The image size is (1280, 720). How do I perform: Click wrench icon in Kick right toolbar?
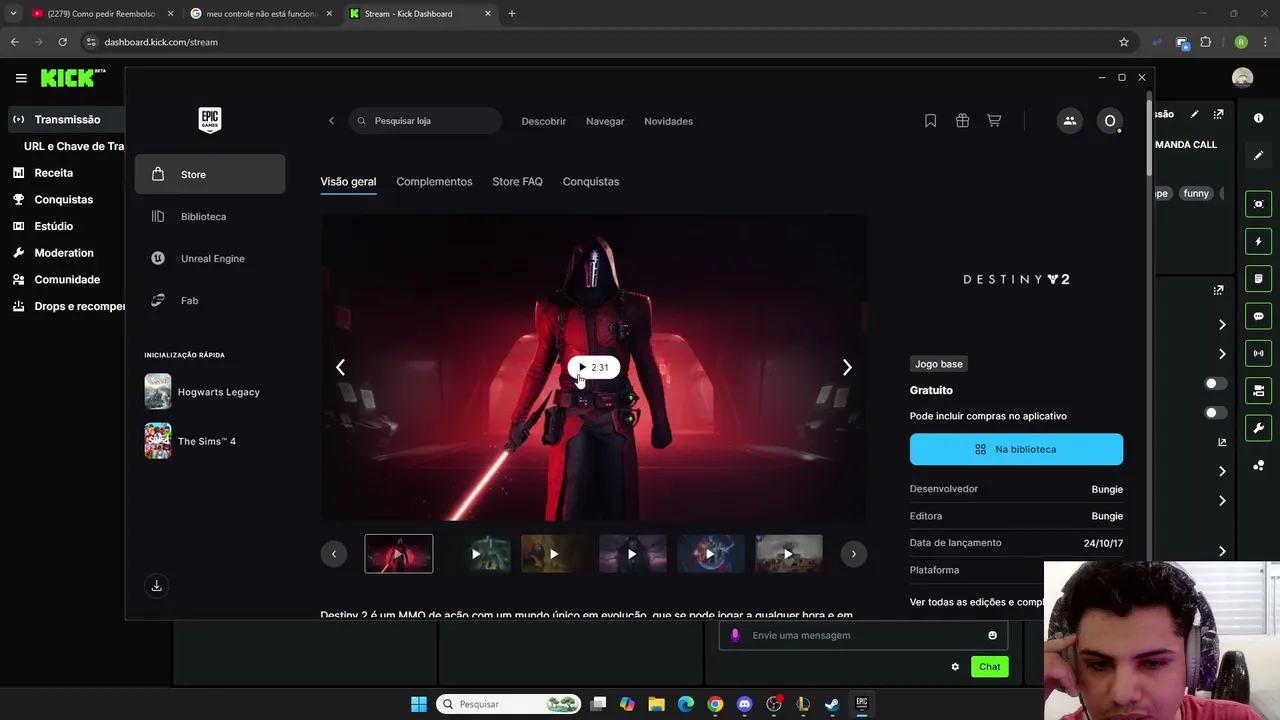coord(1259,428)
